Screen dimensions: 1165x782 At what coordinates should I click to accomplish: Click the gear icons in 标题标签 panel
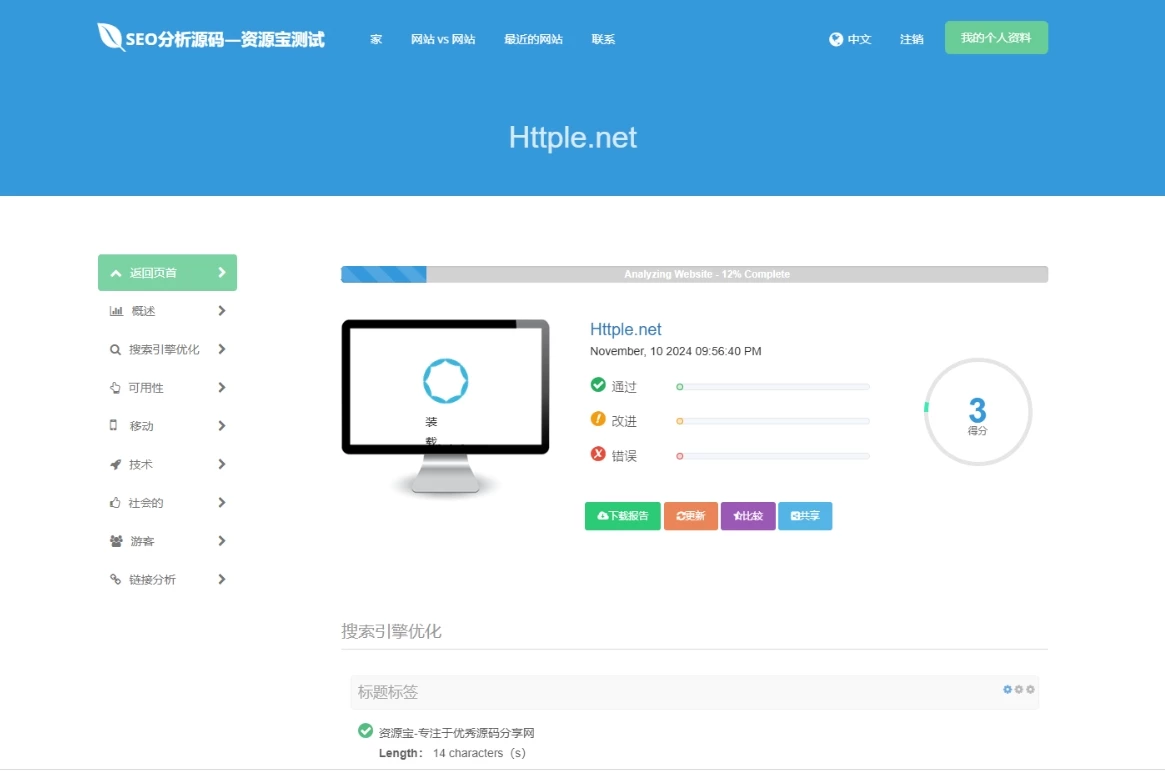1018,690
